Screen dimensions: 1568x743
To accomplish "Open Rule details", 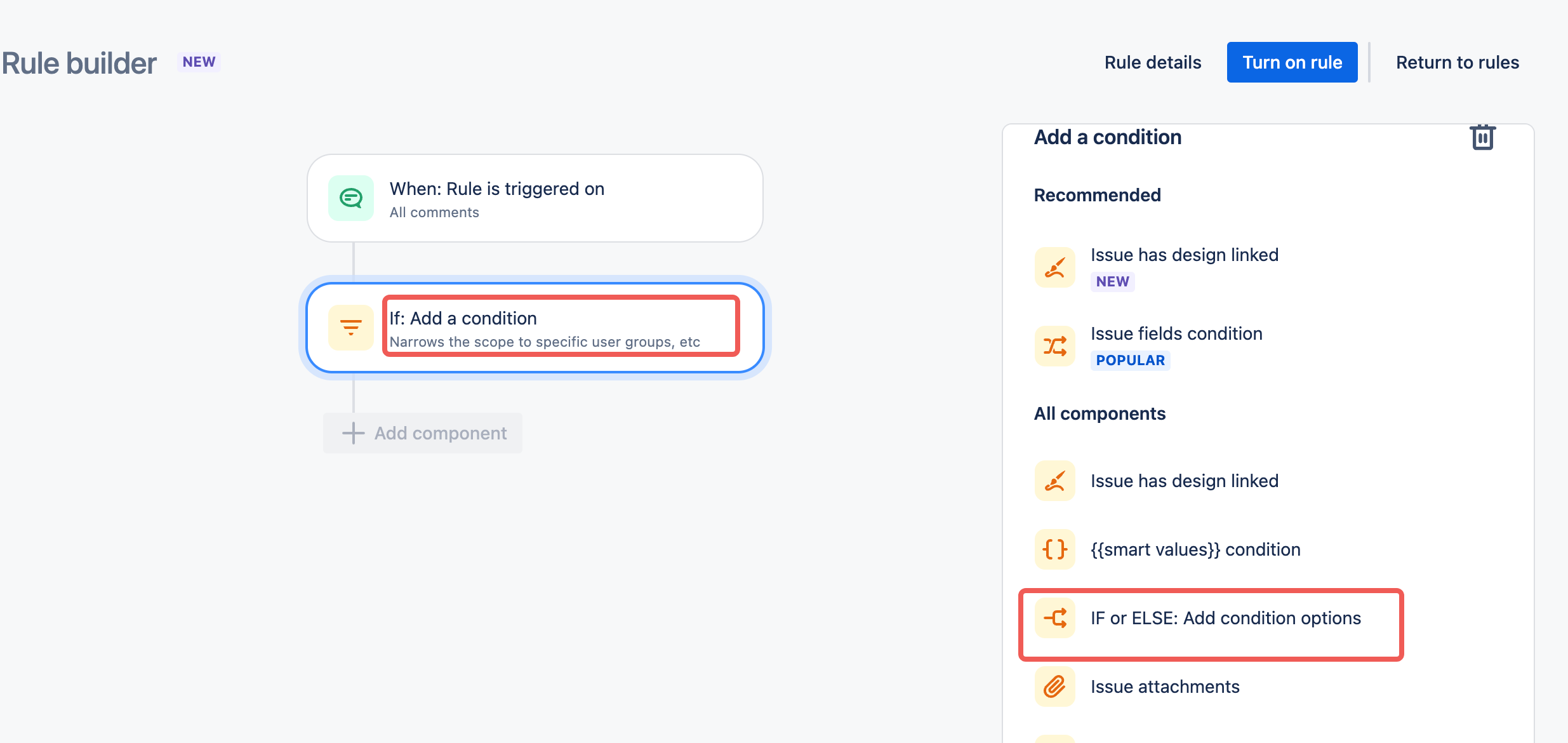I will (x=1153, y=62).
